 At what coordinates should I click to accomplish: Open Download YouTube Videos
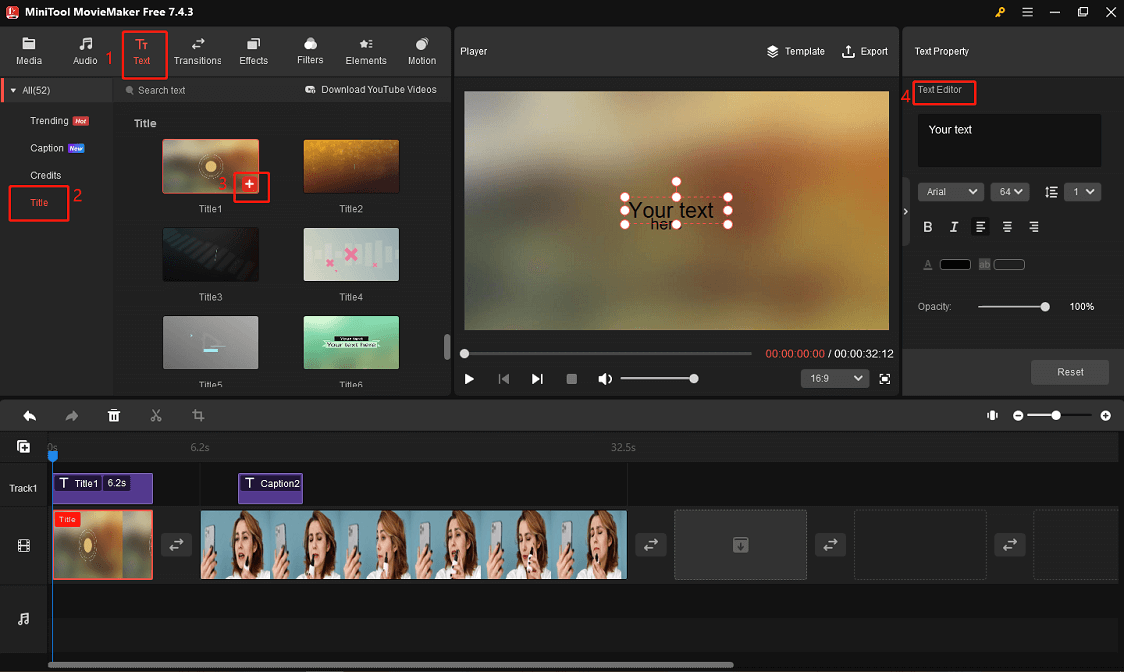click(371, 90)
